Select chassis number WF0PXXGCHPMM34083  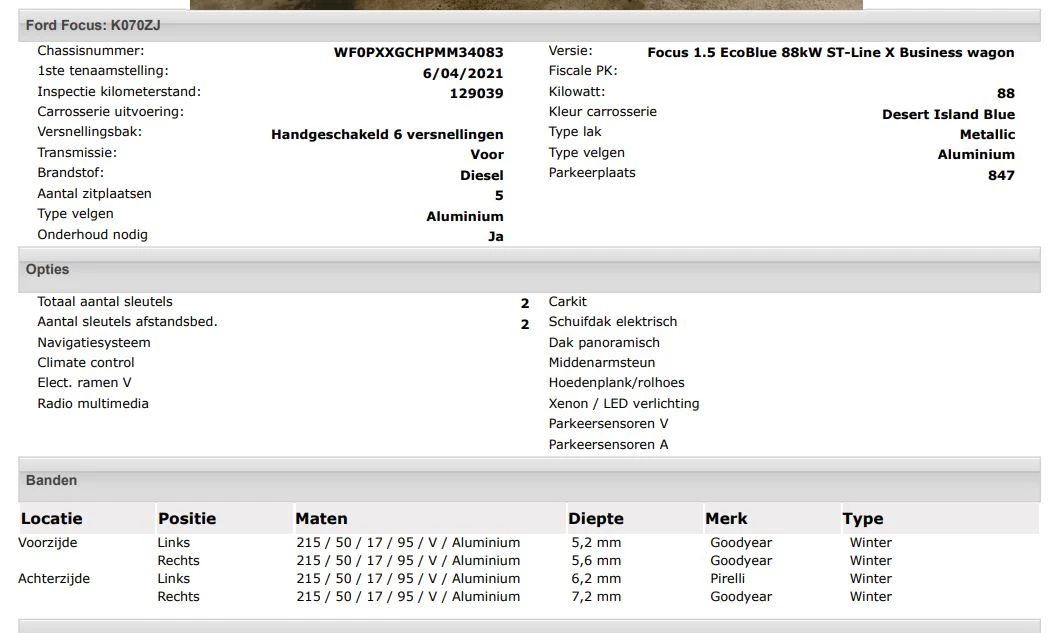click(418, 52)
